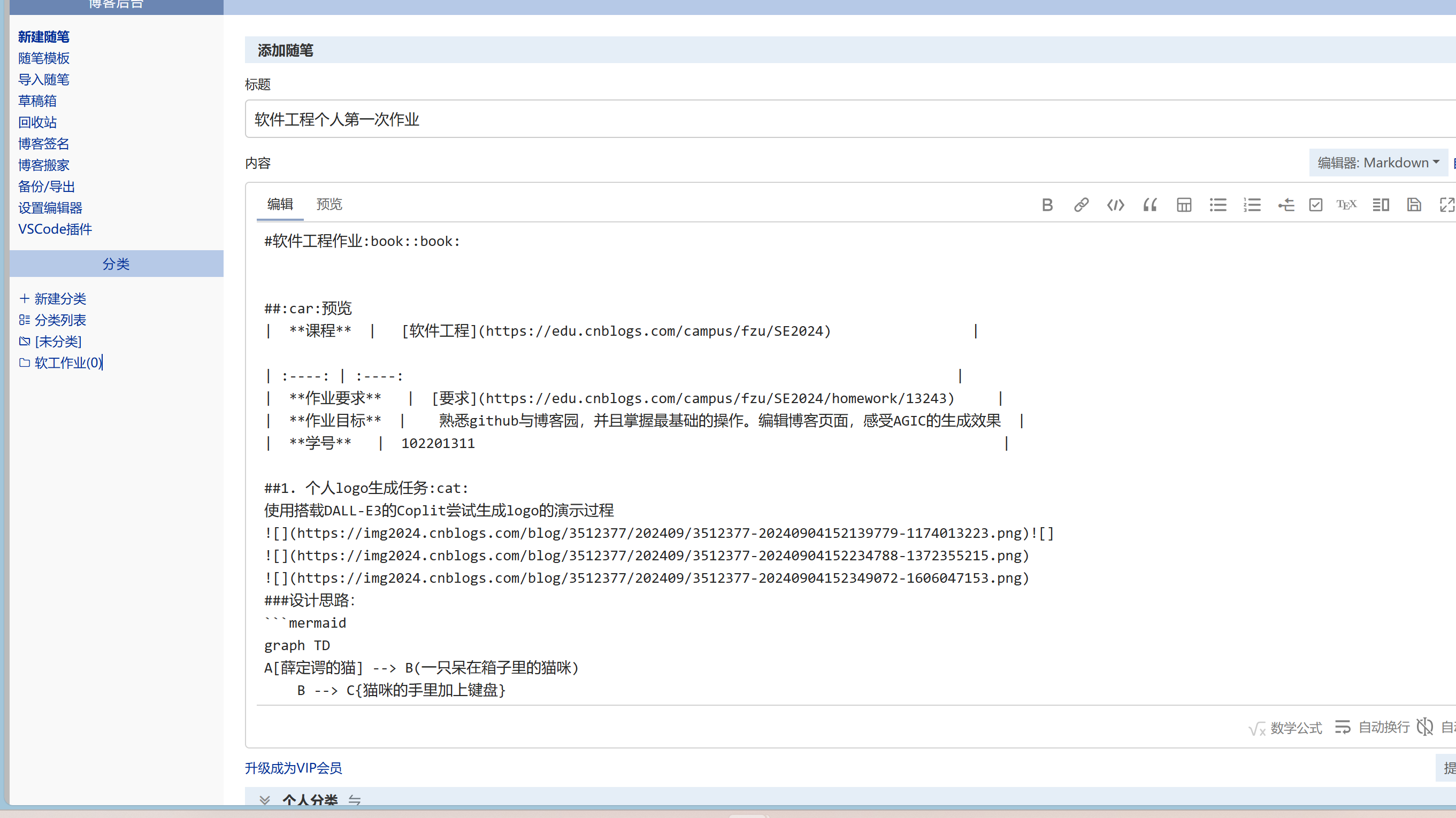Switch to the 预览 tab

click(x=329, y=204)
